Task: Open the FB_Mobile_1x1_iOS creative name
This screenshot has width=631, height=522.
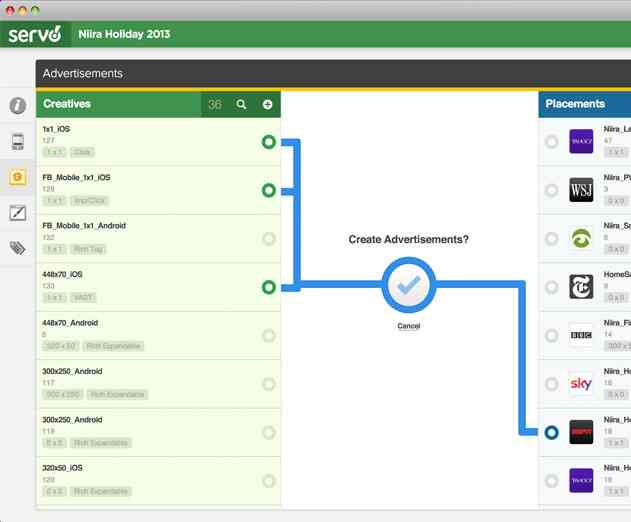Action: (x=76, y=177)
